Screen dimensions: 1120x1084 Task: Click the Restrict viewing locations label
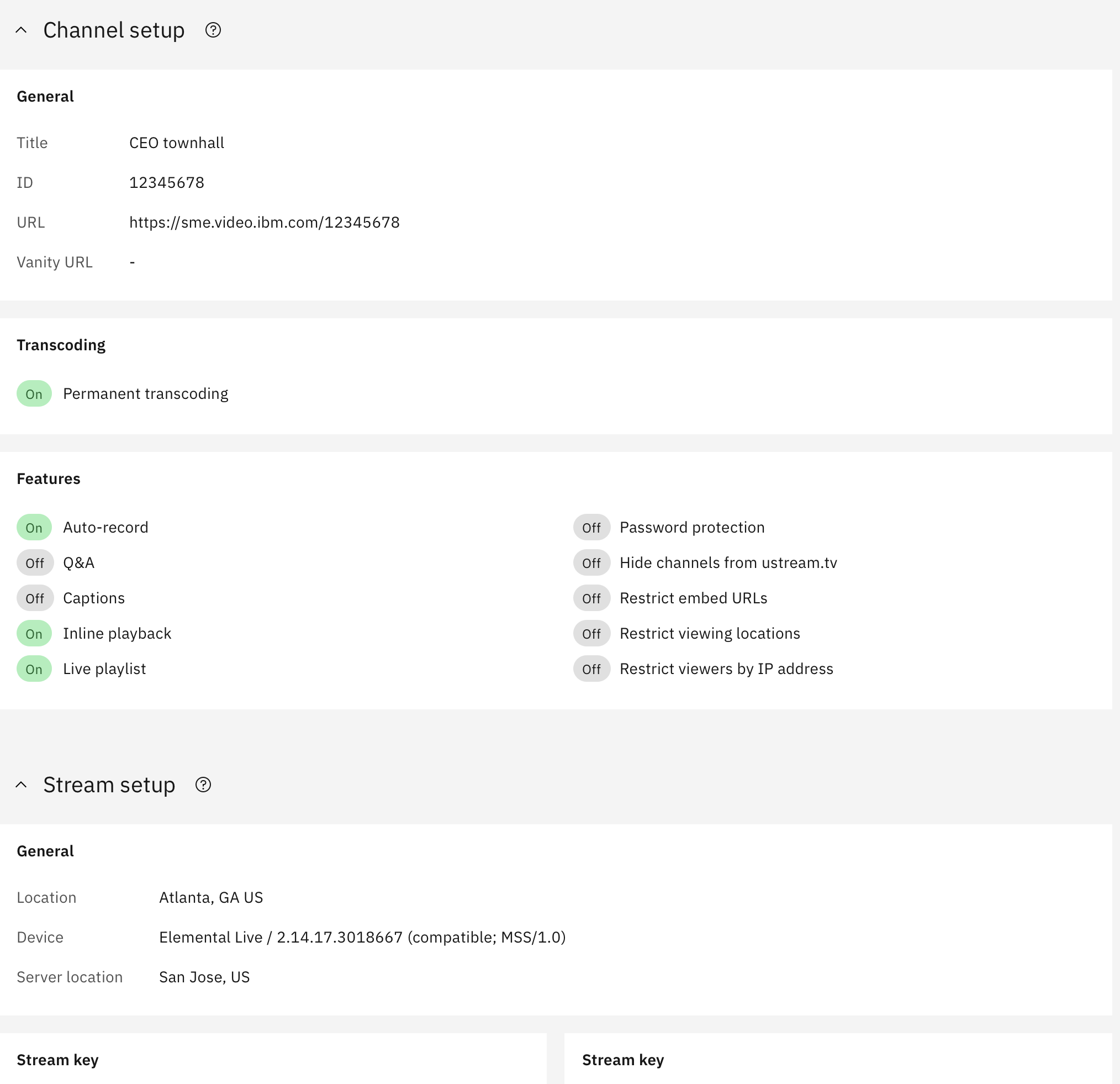click(x=710, y=634)
